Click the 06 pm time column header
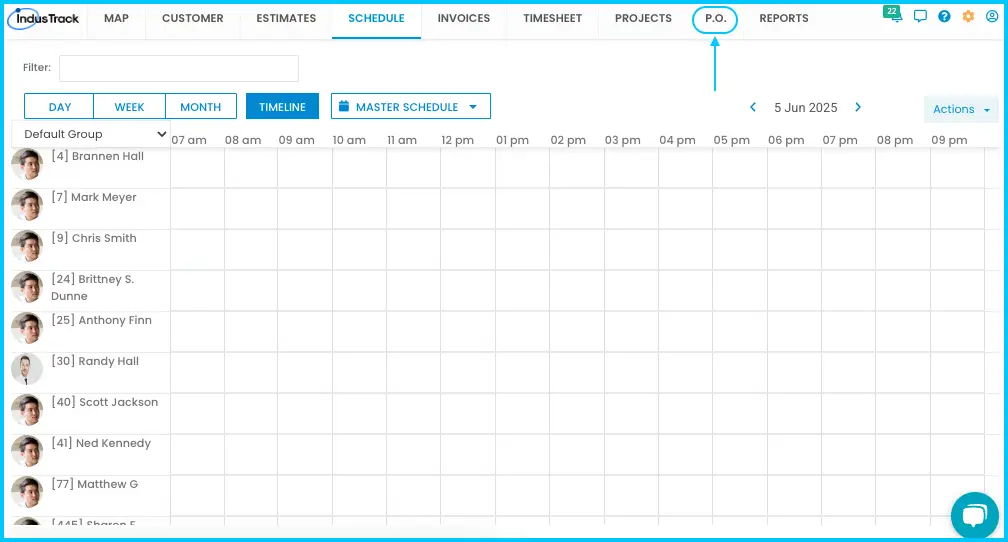1008x542 pixels. (786, 140)
